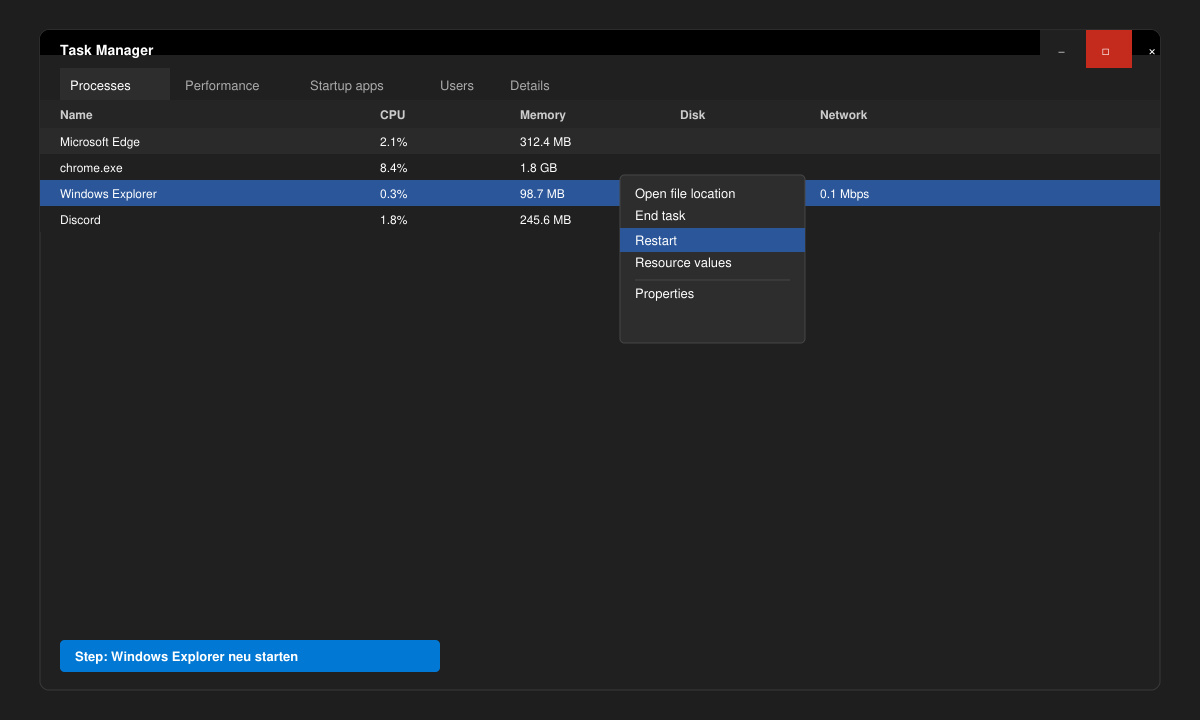Close the Task Manager window
This screenshot has height=720, width=1200.
1151,51
